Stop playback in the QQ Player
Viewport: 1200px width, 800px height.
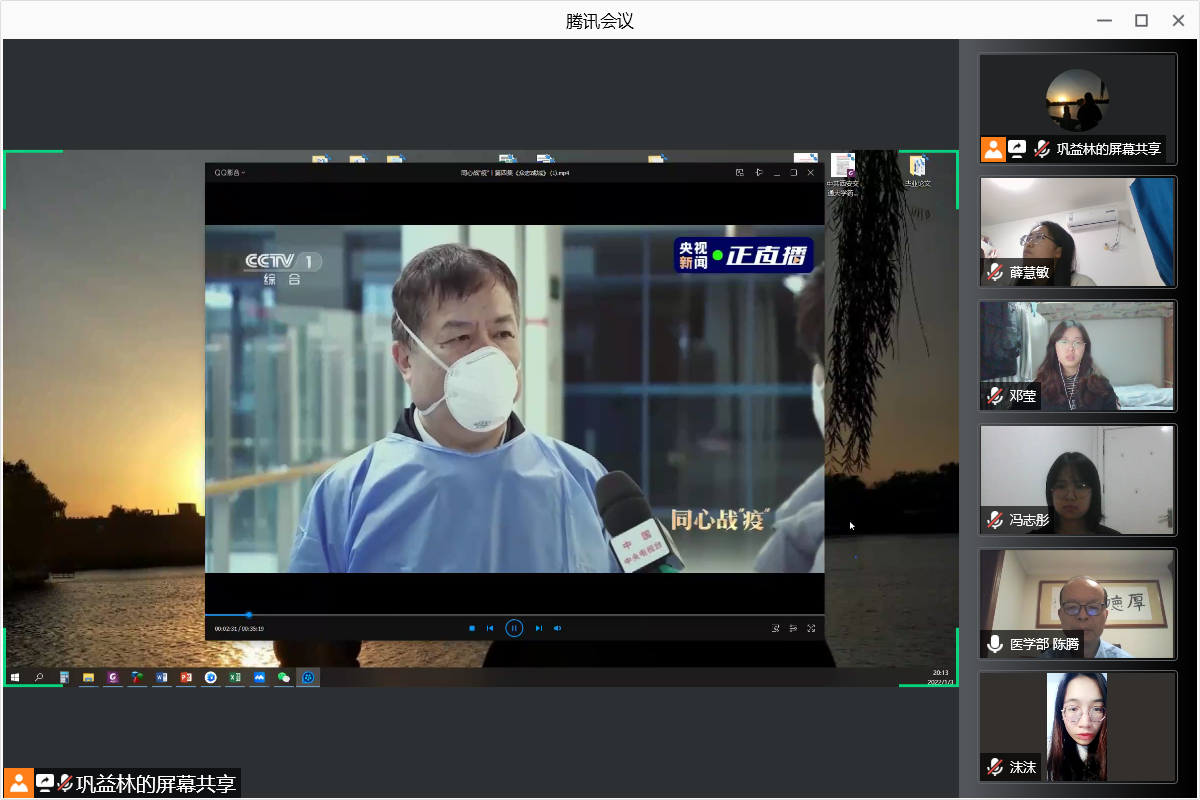(x=472, y=628)
